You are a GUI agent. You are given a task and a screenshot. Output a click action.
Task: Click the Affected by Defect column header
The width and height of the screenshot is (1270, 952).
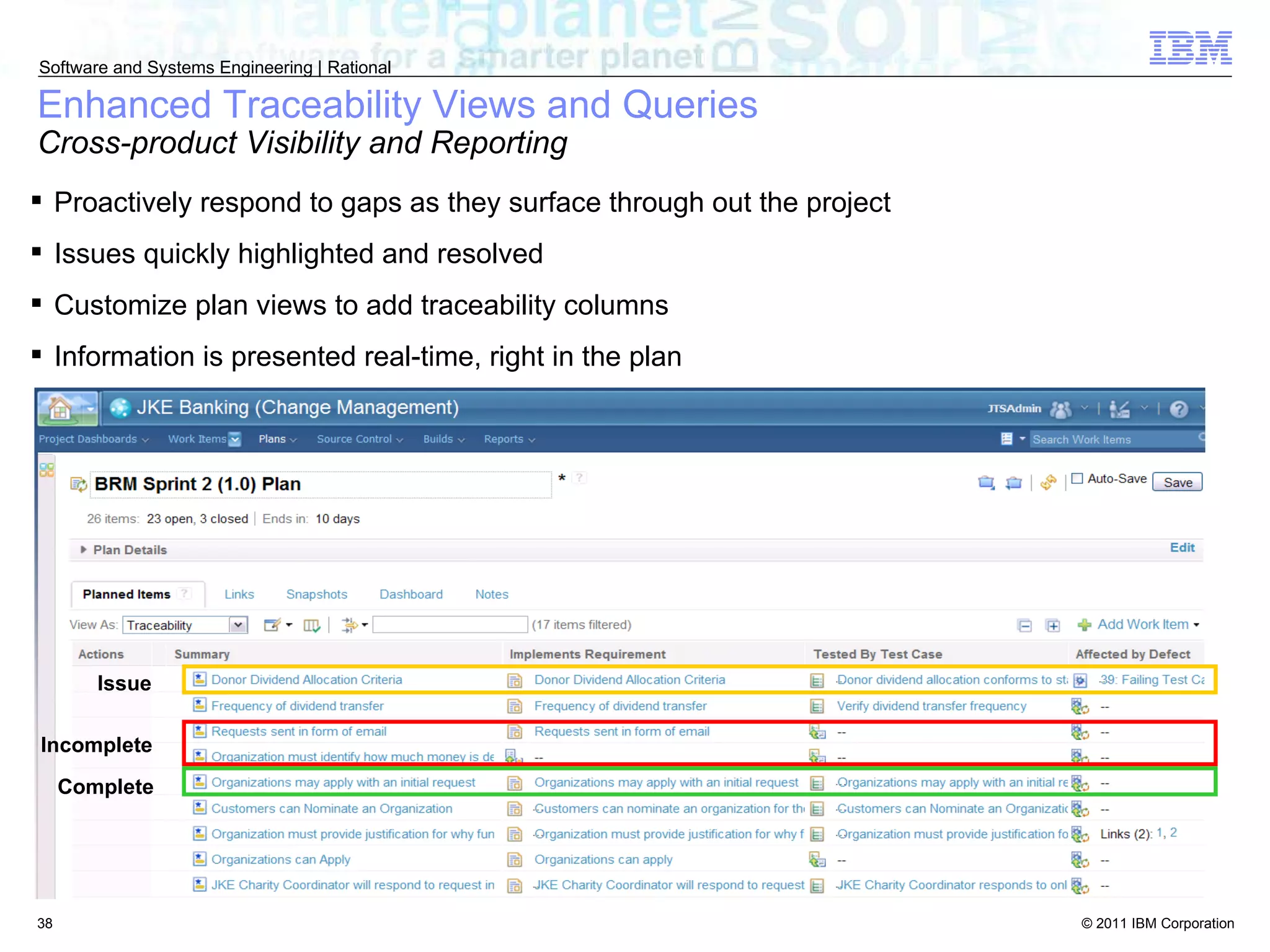[x=1133, y=654]
